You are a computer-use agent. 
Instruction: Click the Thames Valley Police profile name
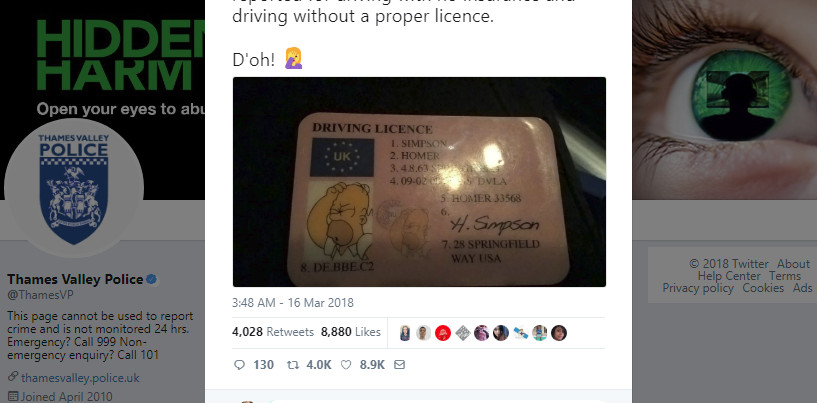pos(75,279)
